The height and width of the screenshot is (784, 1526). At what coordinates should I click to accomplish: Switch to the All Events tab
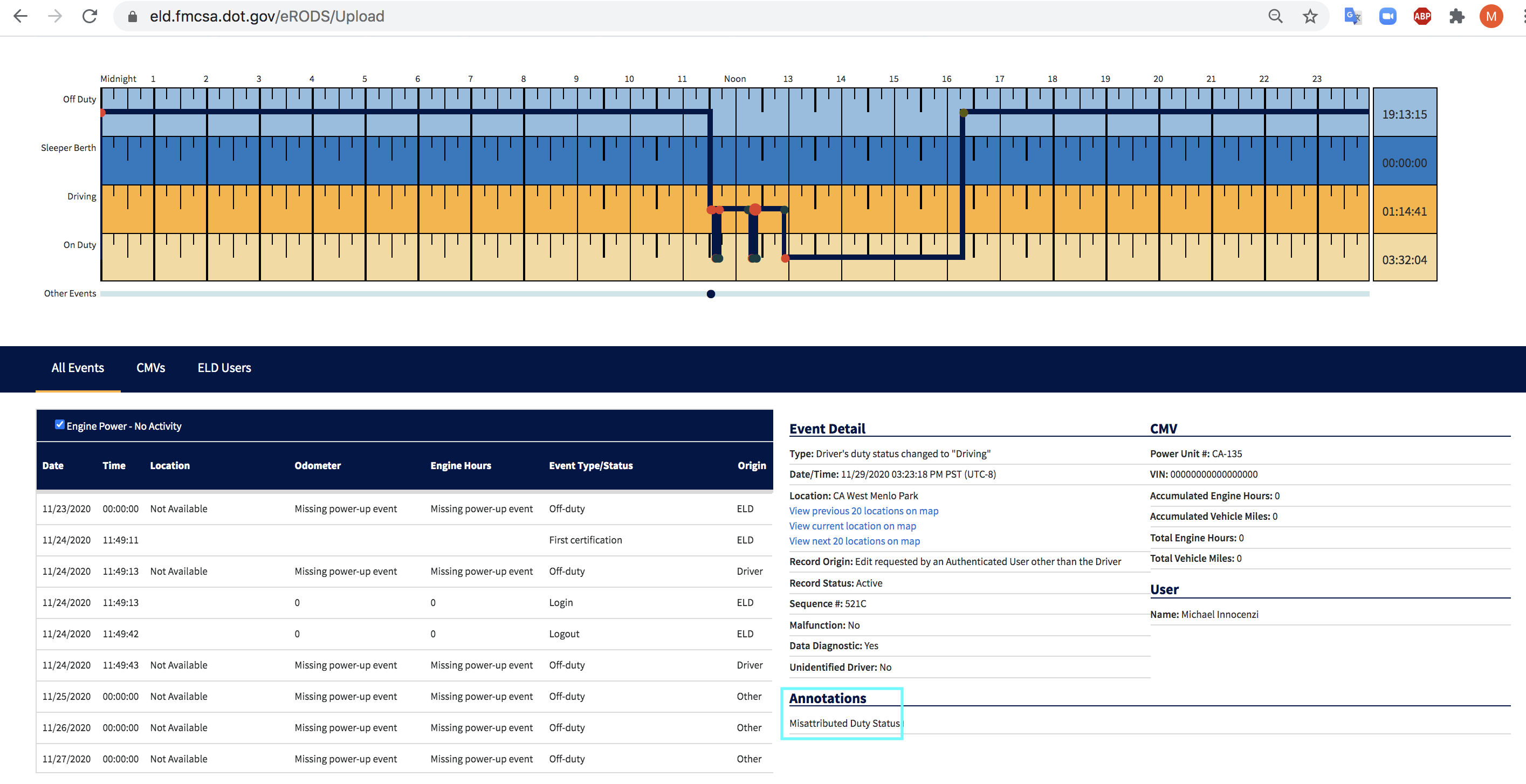click(78, 368)
